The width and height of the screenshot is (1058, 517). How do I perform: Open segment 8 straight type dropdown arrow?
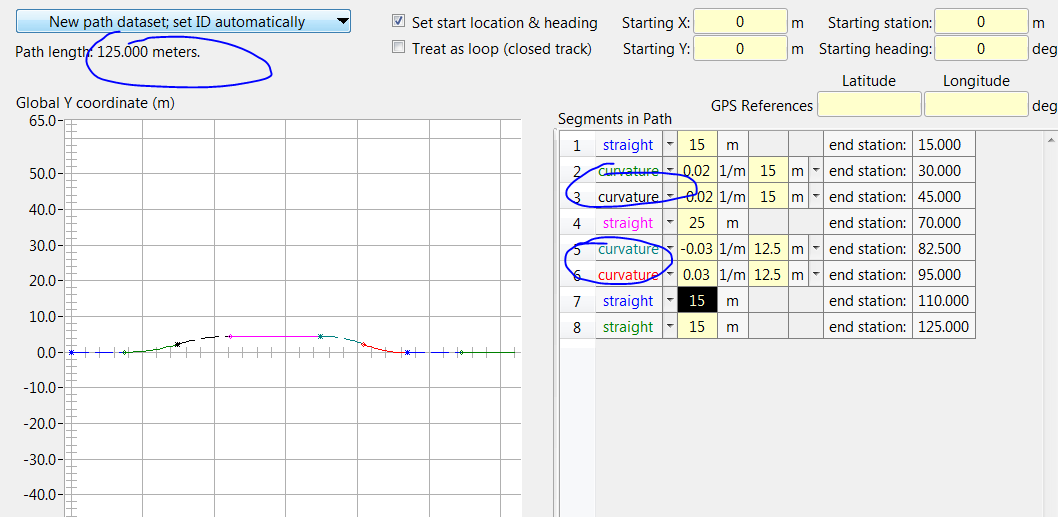click(x=669, y=327)
